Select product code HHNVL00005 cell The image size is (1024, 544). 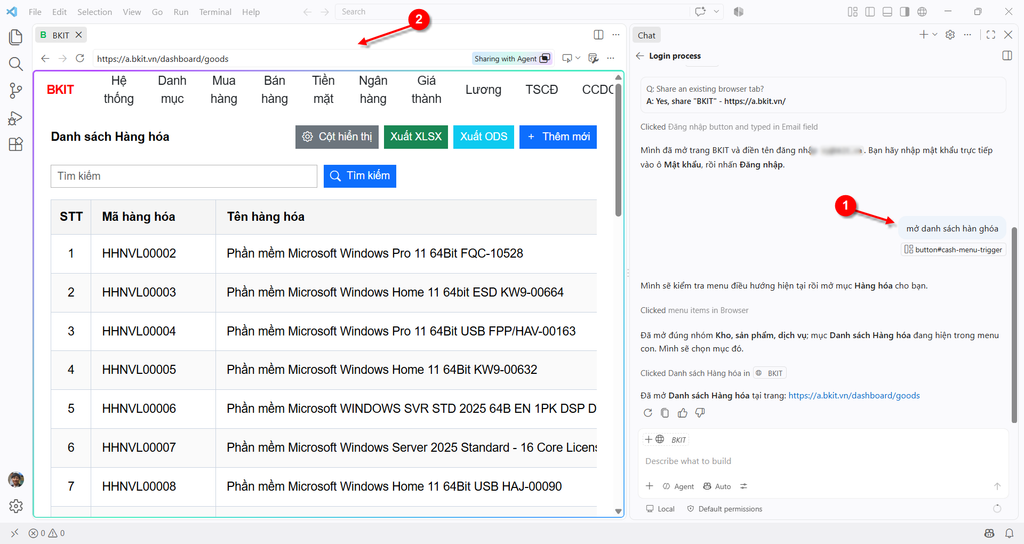click(x=153, y=370)
